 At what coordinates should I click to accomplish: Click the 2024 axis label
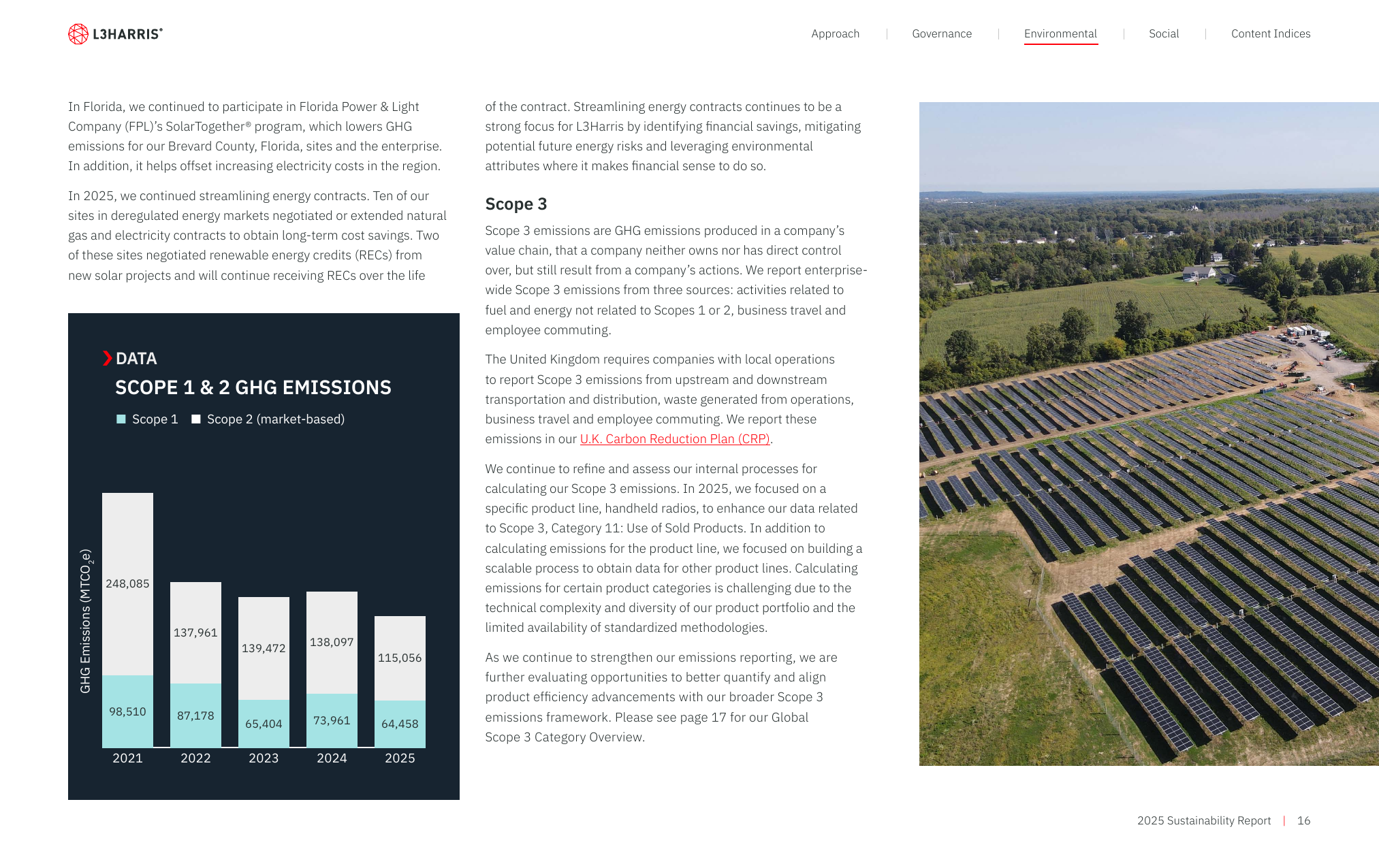pos(332,758)
